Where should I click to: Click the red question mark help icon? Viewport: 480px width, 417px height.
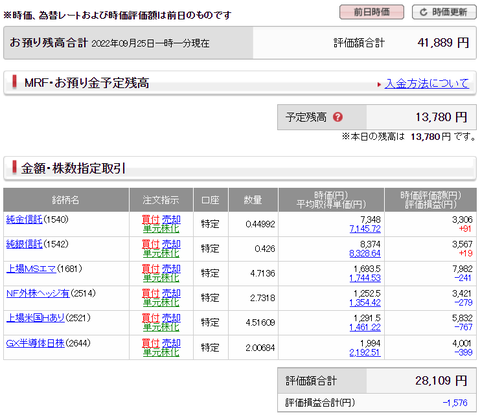click(338, 117)
